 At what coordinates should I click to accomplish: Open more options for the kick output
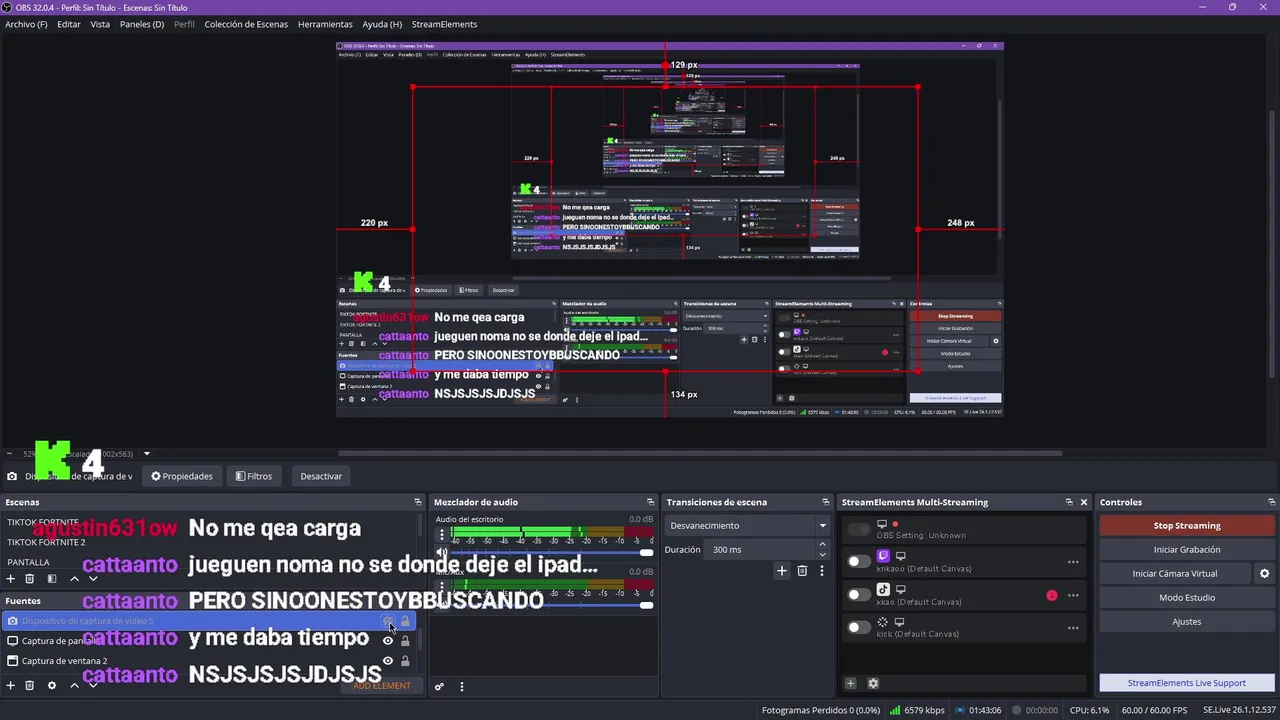click(x=1073, y=628)
